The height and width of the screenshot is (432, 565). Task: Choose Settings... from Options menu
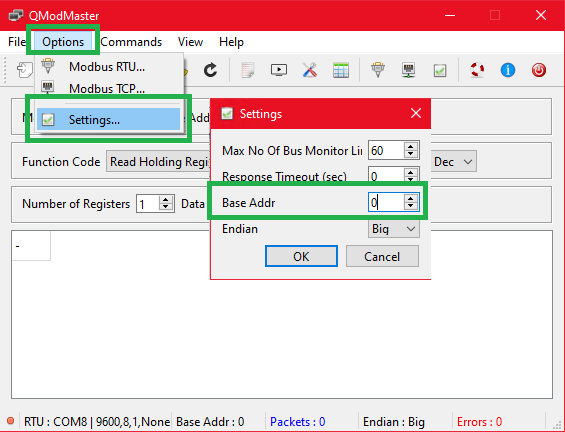coord(108,119)
